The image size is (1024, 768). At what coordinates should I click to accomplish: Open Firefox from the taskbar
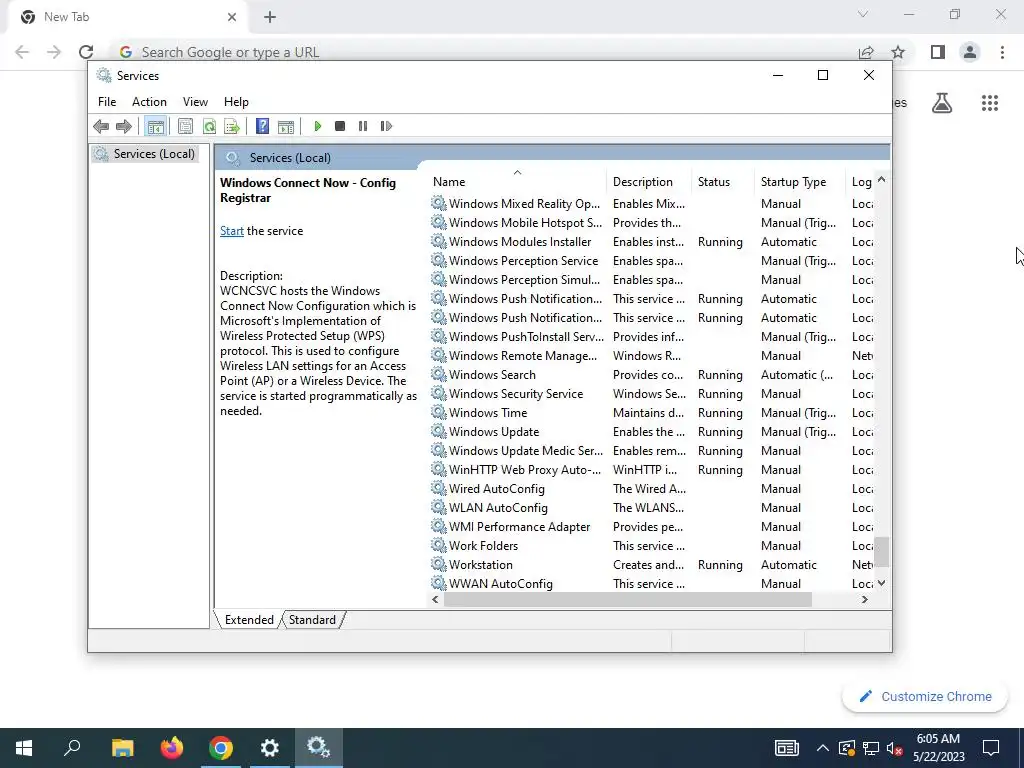tap(172, 748)
